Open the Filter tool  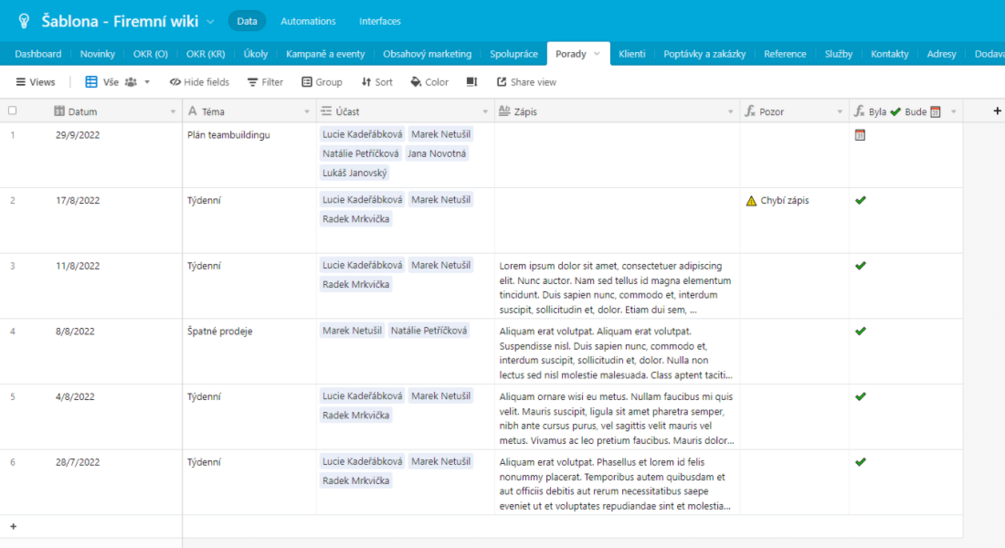[265, 82]
